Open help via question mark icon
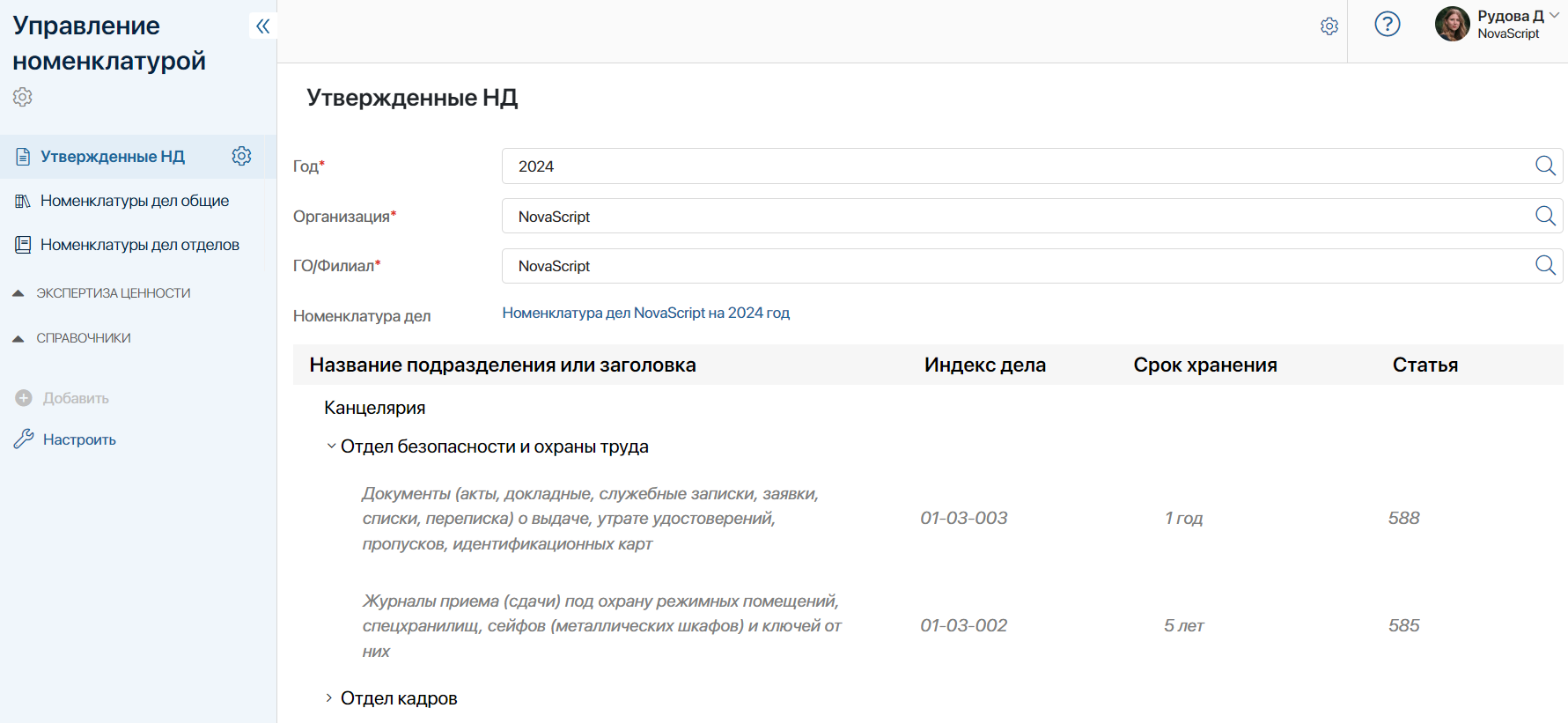The height and width of the screenshot is (723, 1568). 1388,24
